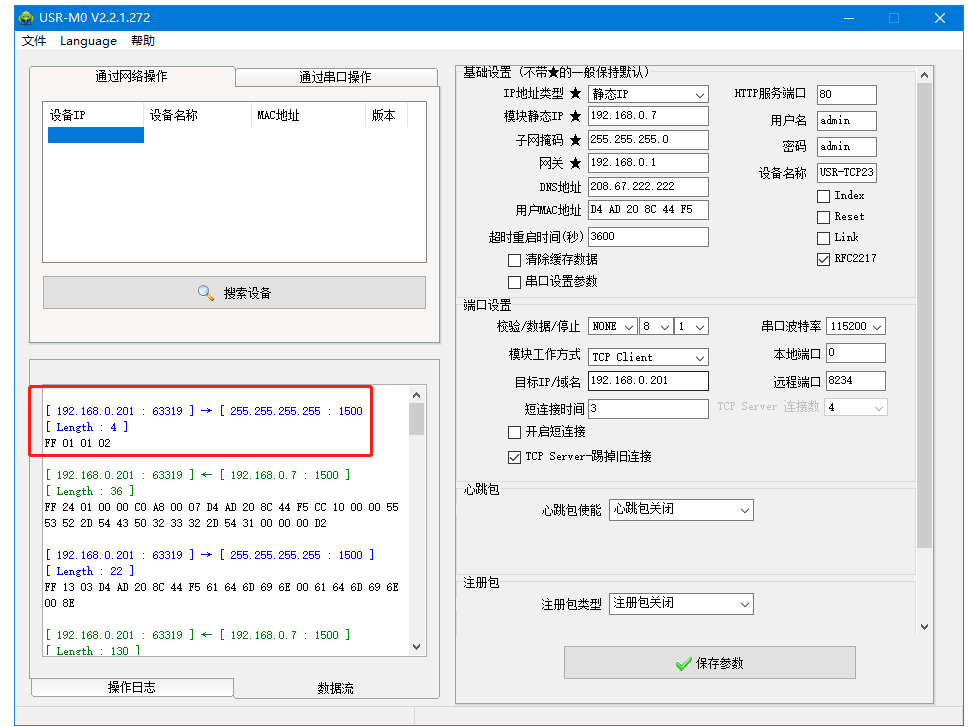Enable the 清除缓存数据 checkbox

pos(515,260)
